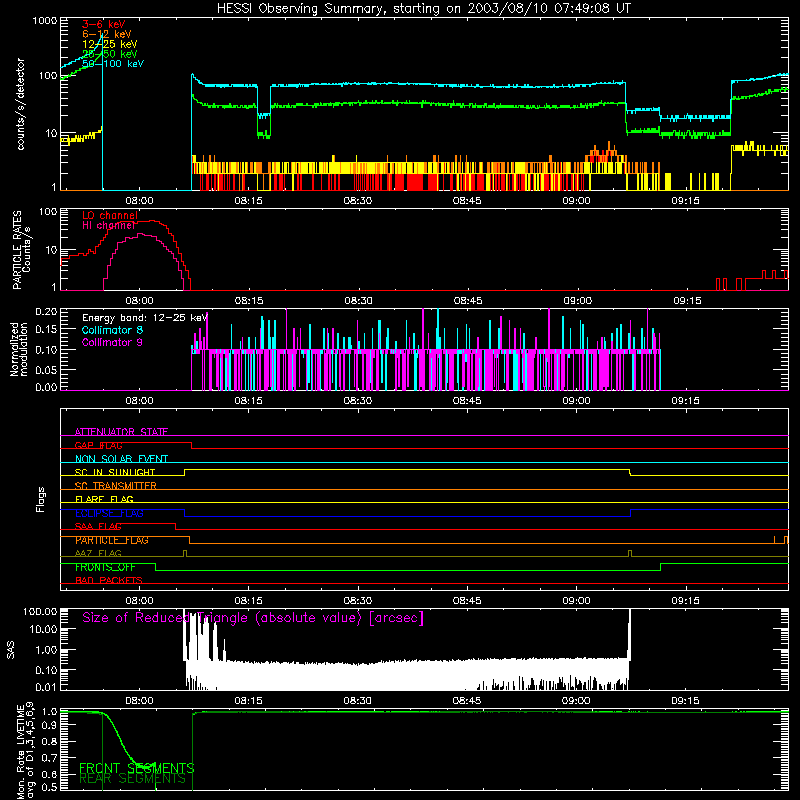
Task: Select the 'Collimator 9' legend label
Action: [112, 342]
